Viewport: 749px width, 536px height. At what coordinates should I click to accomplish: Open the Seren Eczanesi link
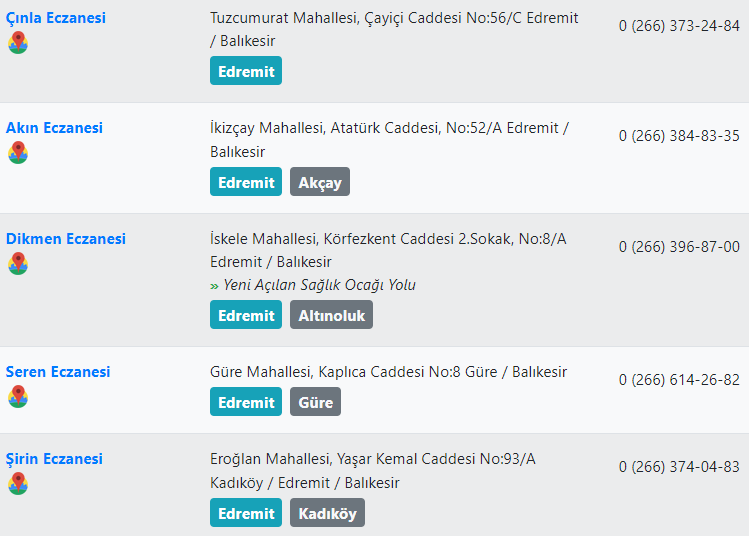[x=58, y=372]
